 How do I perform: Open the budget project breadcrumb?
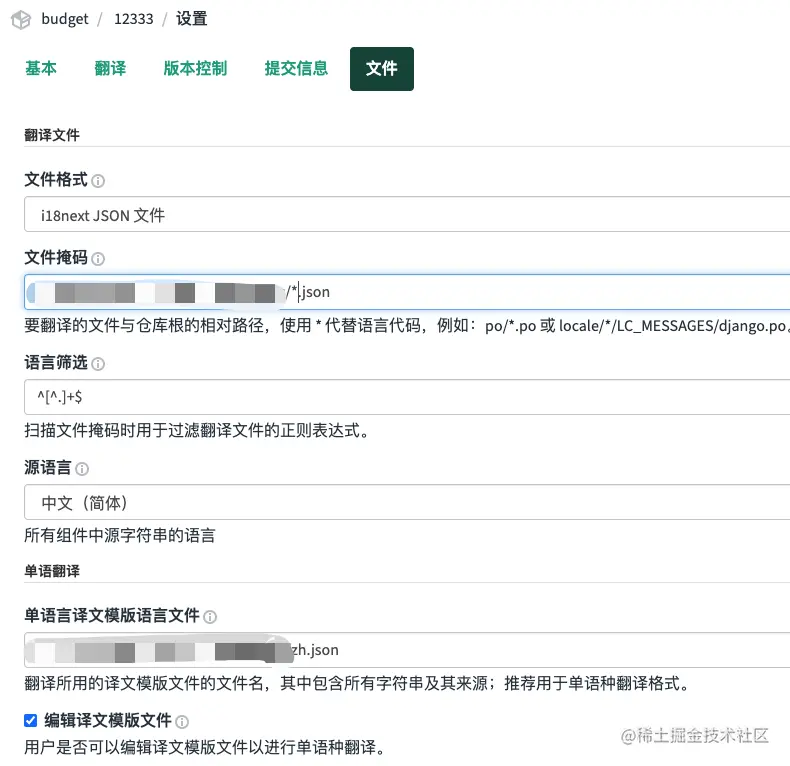click(x=64, y=19)
